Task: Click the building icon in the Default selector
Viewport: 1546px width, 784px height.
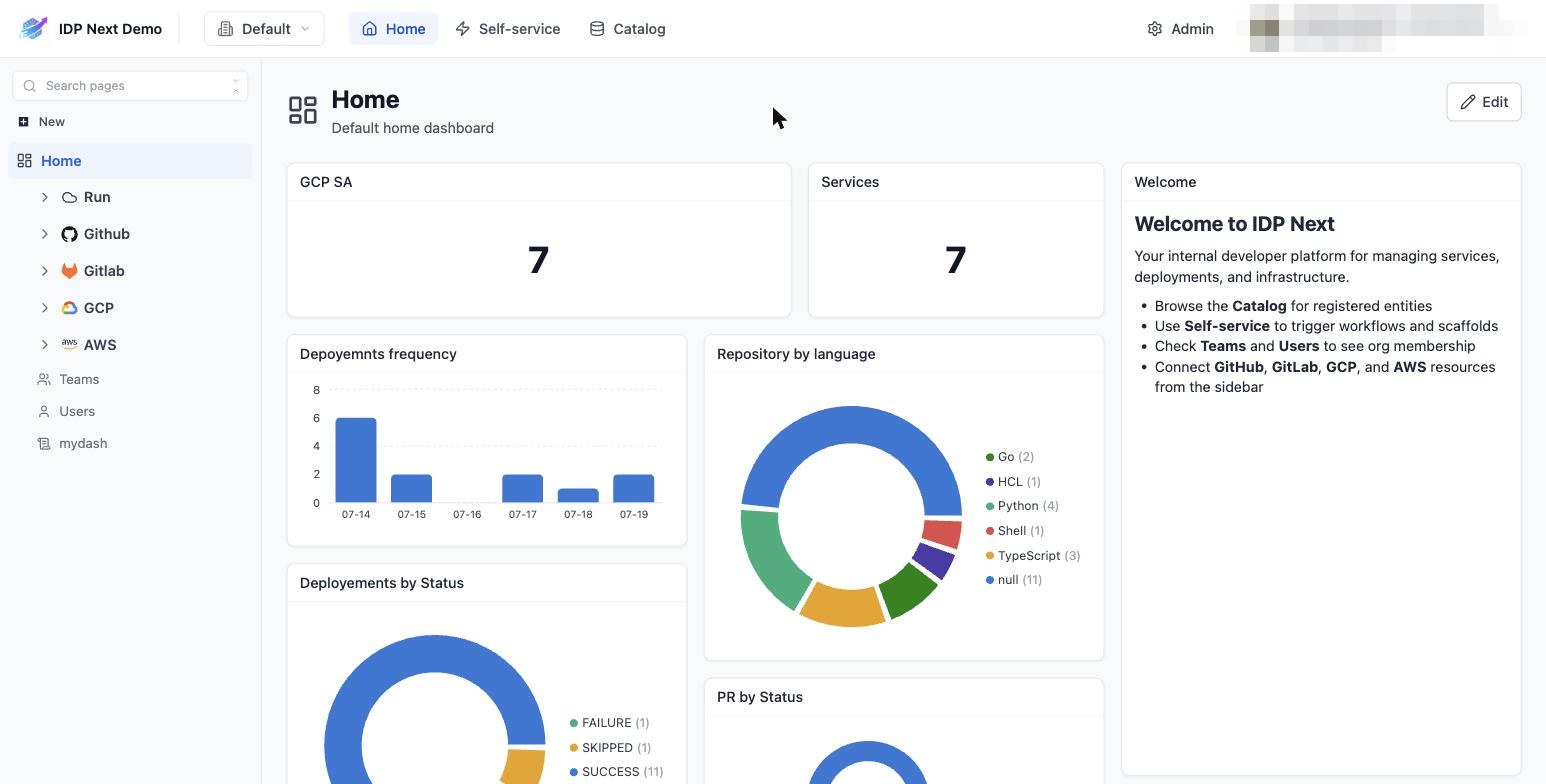Action: (225, 29)
